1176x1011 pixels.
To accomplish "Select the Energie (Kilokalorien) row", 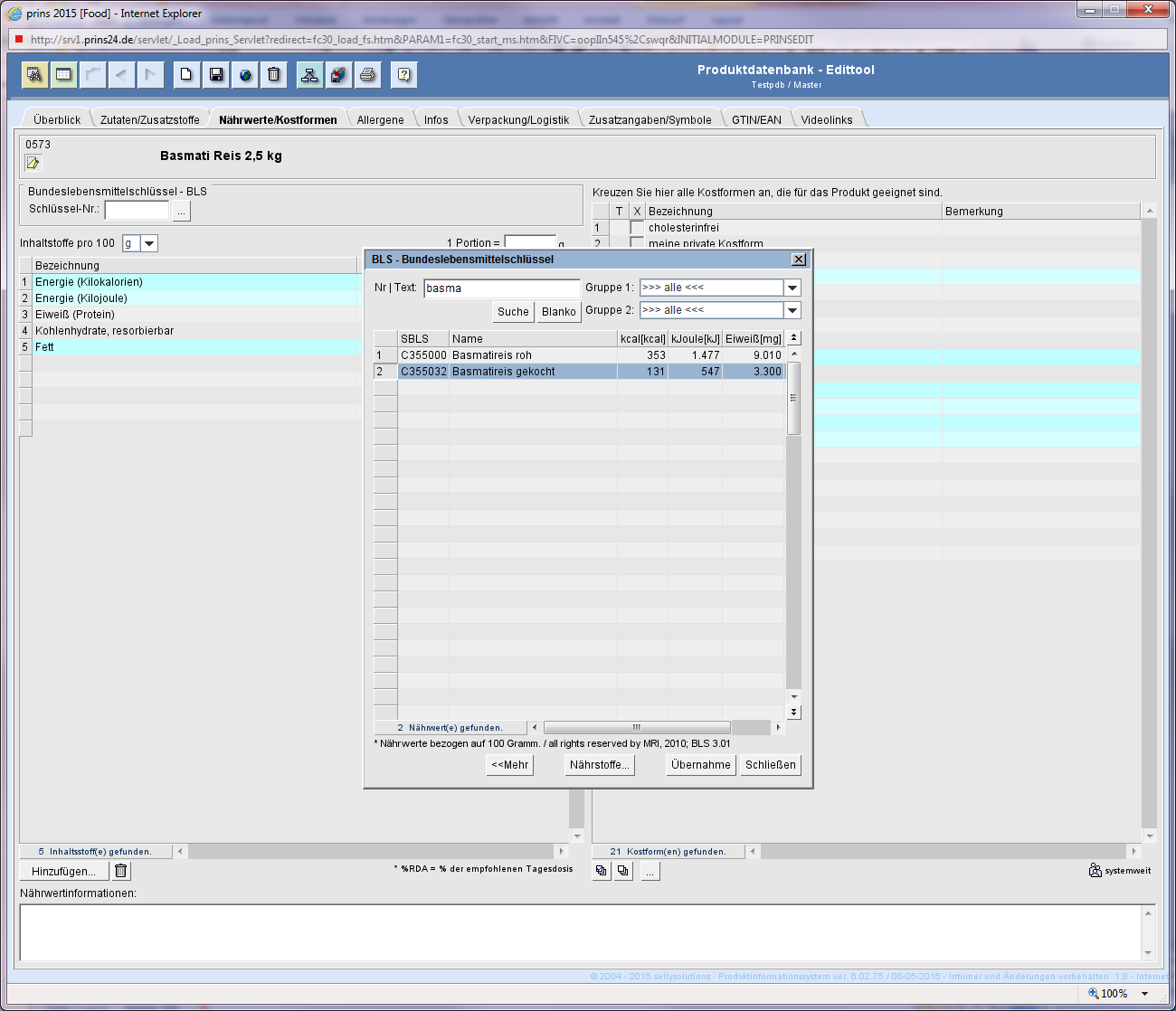I will coord(190,282).
